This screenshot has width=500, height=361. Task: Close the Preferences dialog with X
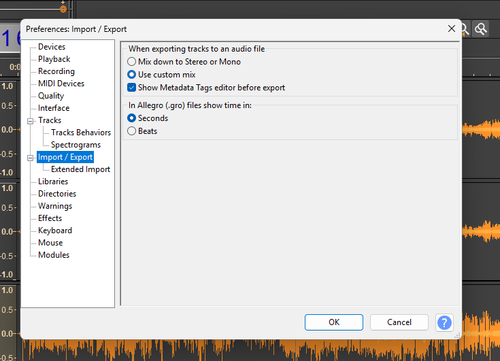tap(451, 29)
